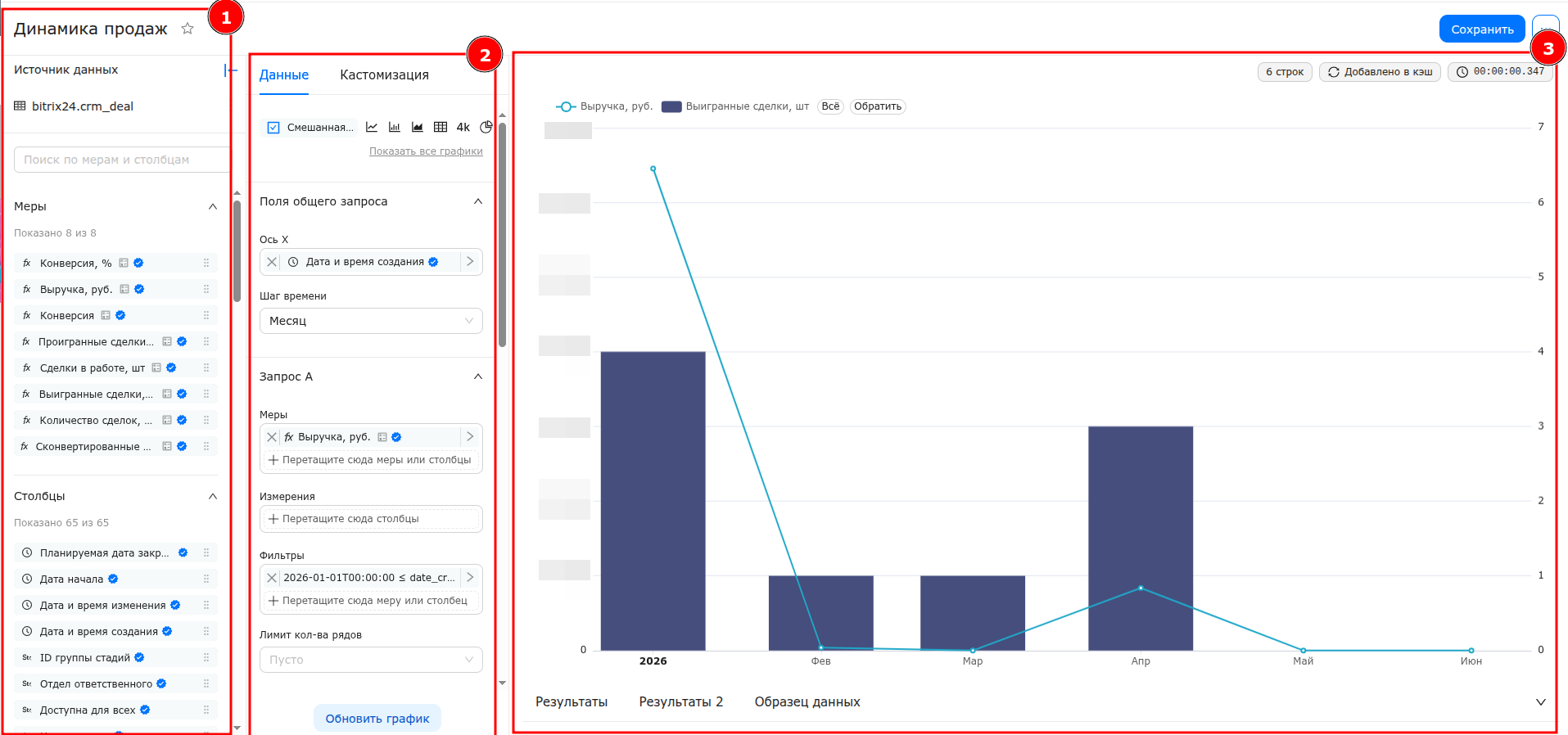This screenshot has width=1568, height=735.
Task: Click the Сохранить button
Action: pos(1482,29)
